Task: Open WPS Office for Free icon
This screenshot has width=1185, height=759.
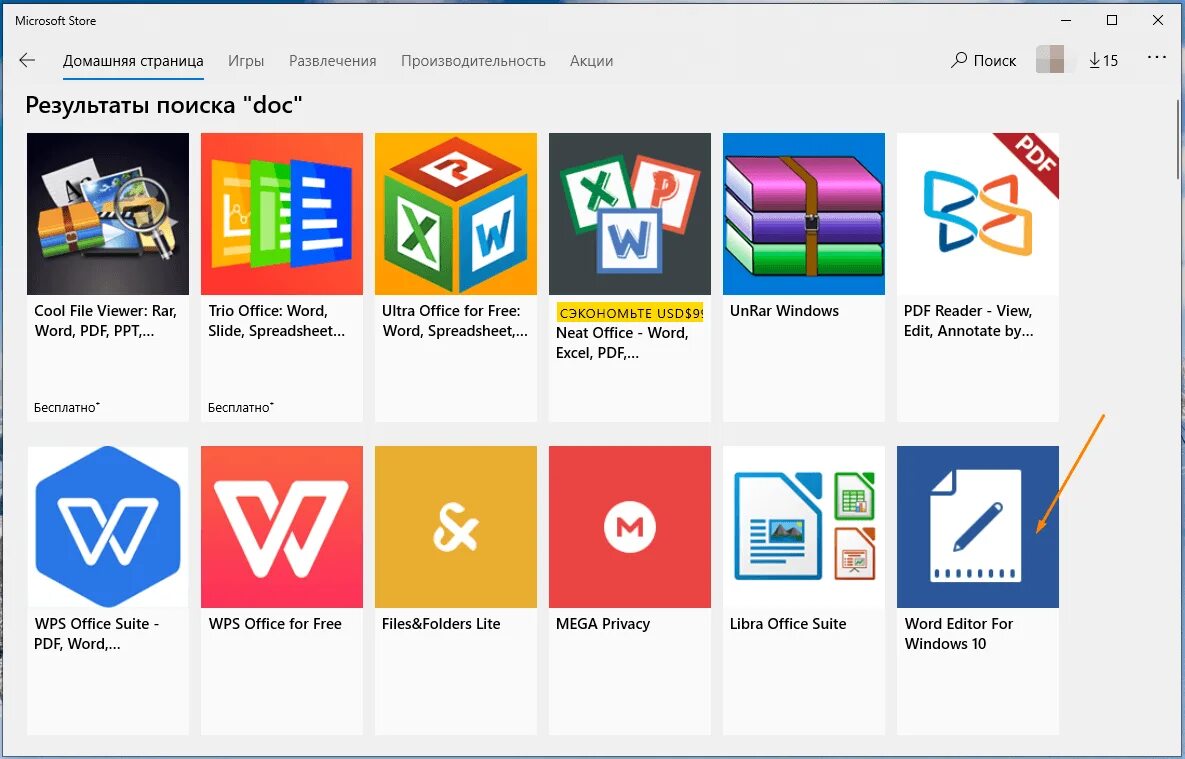Action: coord(282,527)
